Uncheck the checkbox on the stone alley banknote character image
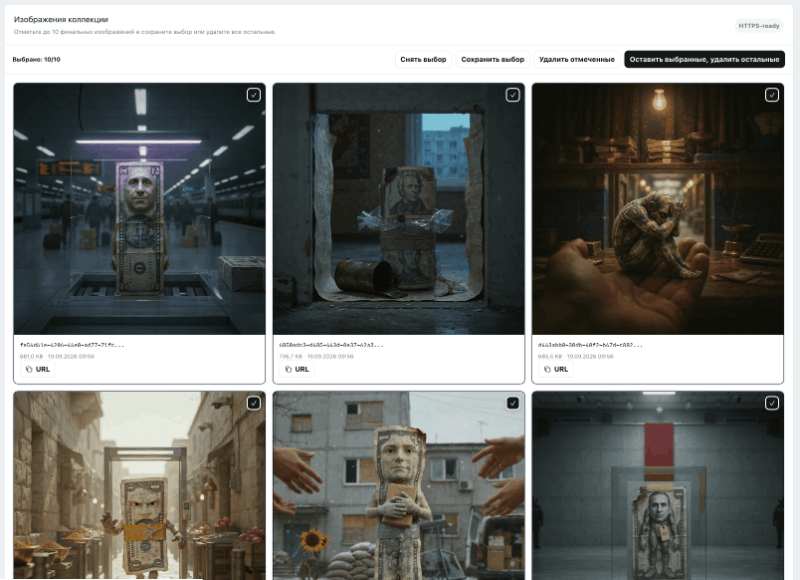 (254, 404)
